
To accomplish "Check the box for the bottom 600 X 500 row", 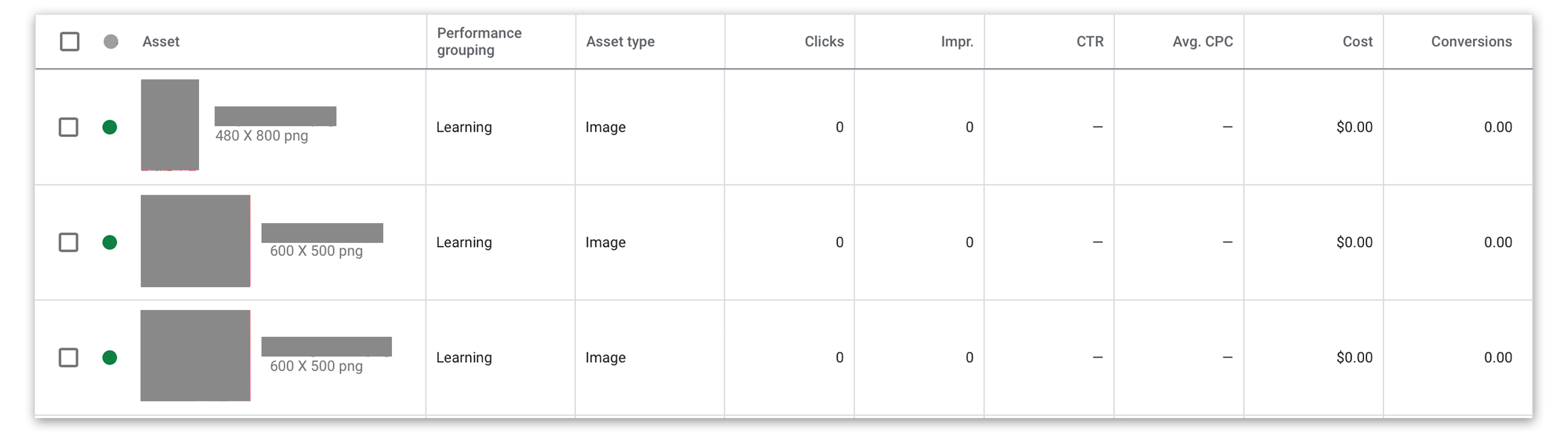I will point(68,357).
